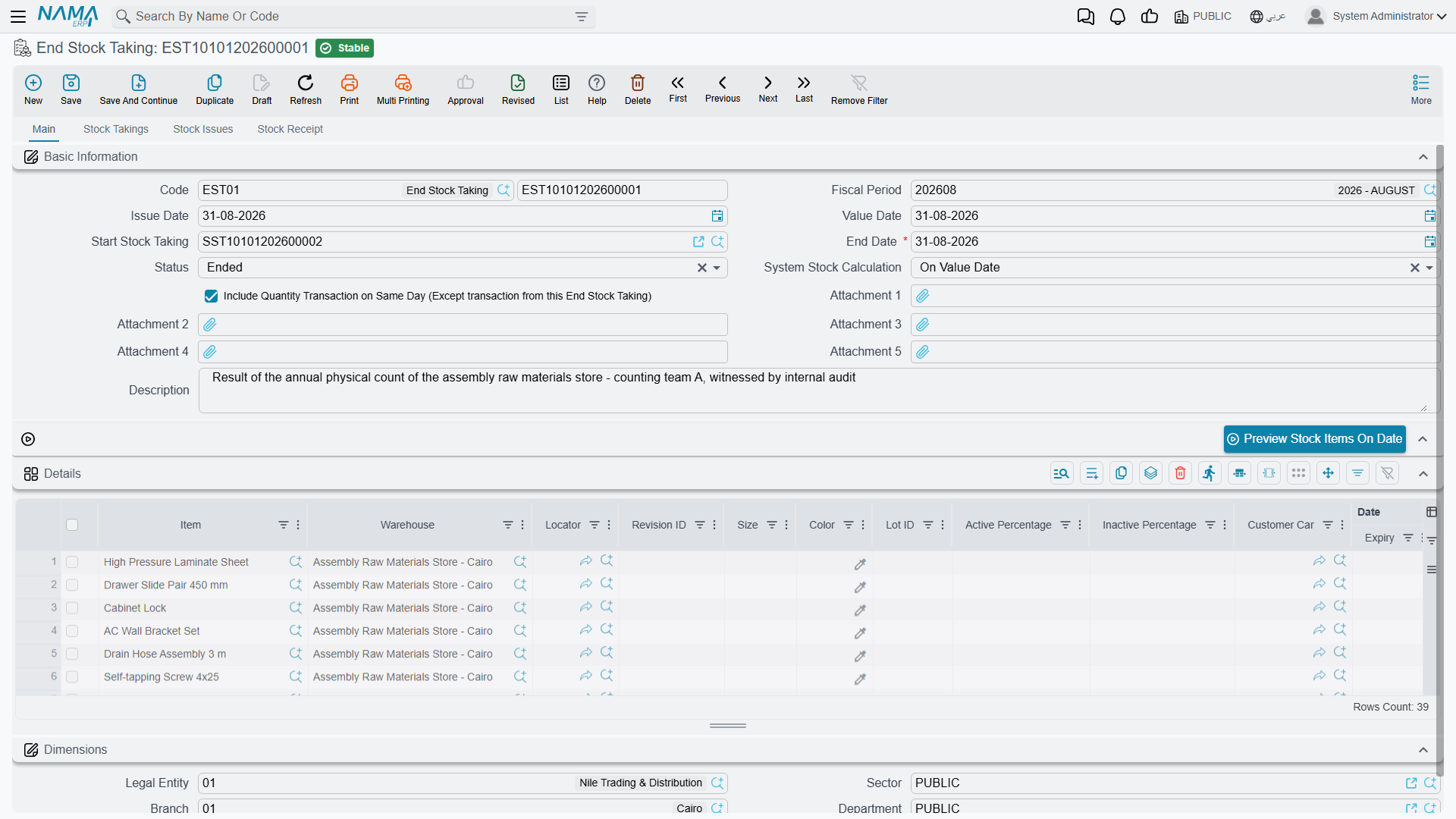Viewport: 1456px width, 819px height.
Task: Go to Next record
Action: click(x=768, y=89)
